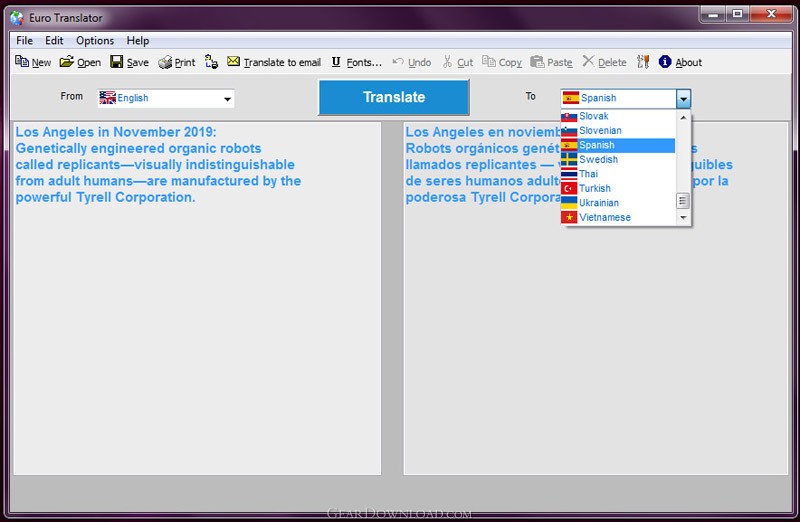Click the Translate to email label
The width and height of the screenshot is (800, 522).
pos(282,63)
